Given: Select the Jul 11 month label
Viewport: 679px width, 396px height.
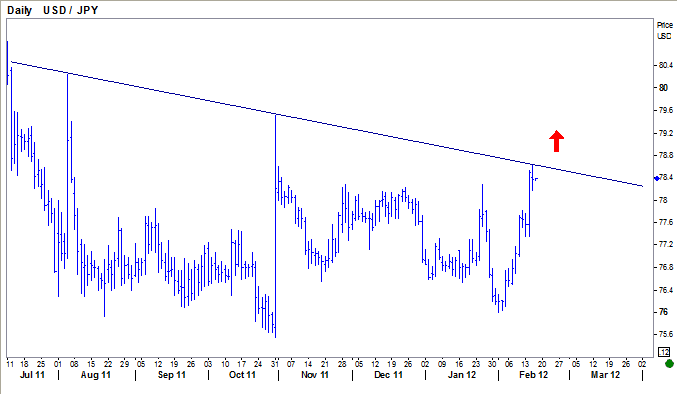Looking at the screenshot, I should [32, 375].
